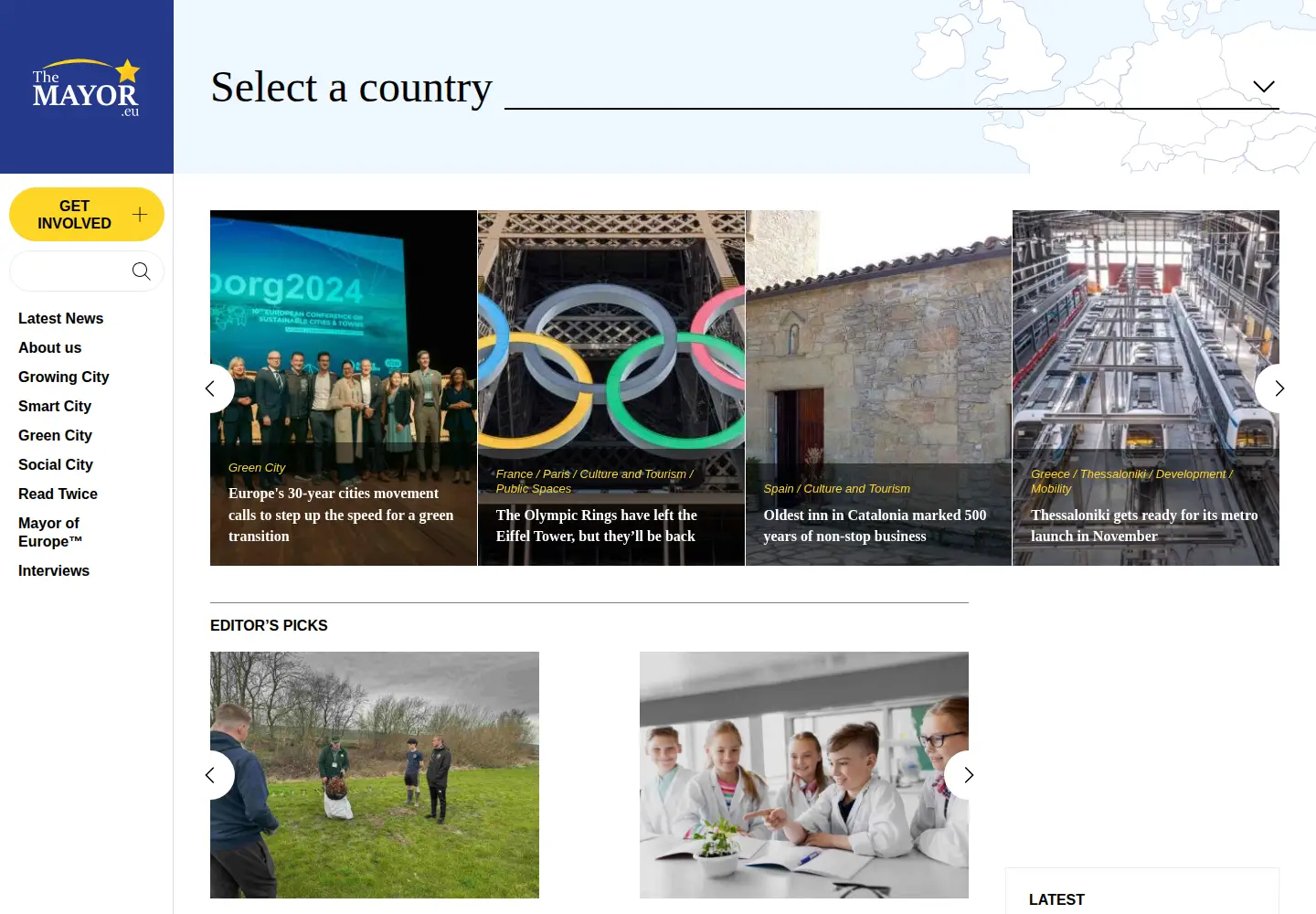The image size is (1316, 914).
Task: Open Interviews section
Action: 54,570
